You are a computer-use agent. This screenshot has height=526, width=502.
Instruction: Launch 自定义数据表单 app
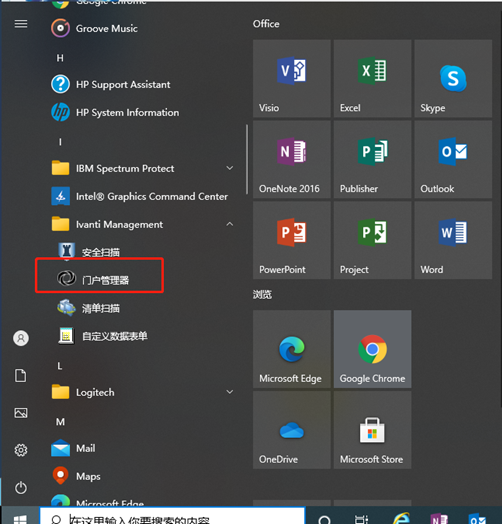(x=141, y=336)
